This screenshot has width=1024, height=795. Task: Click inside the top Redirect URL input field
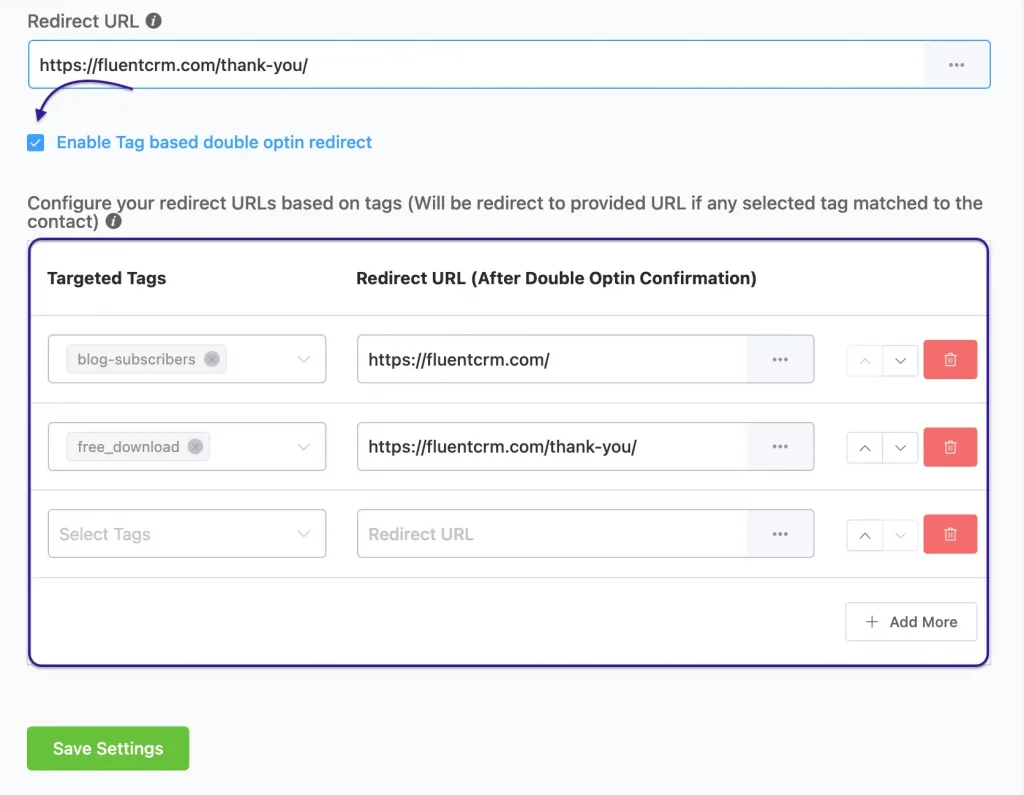pos(400,63)
